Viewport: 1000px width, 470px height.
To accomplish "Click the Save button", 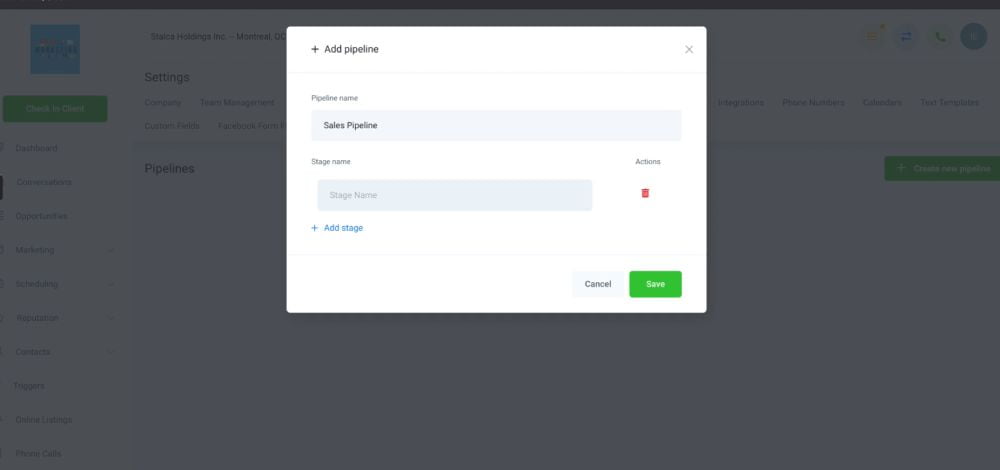I will (655, 284).
